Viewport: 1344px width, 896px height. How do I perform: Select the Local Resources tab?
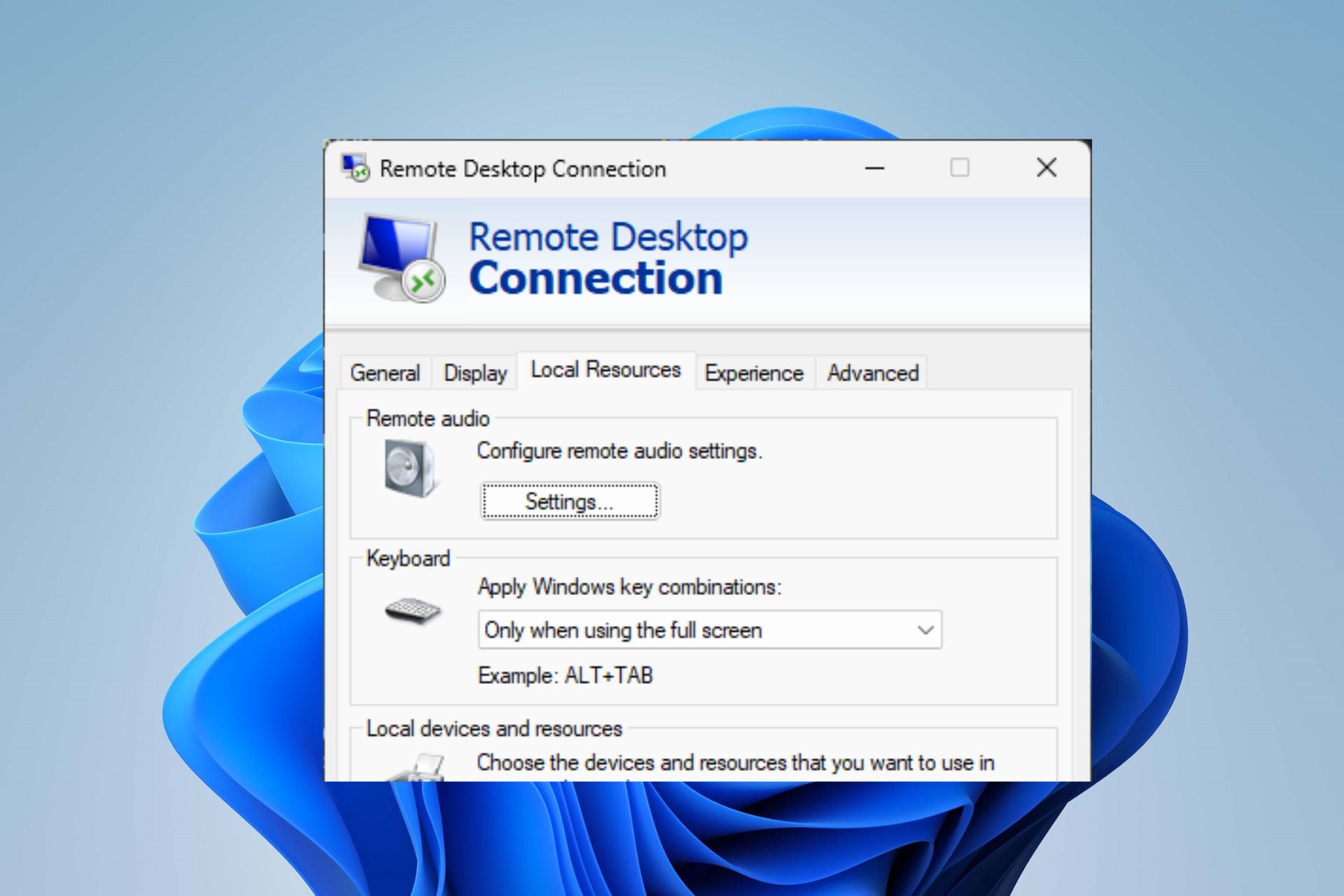click(x=605, y=370)
